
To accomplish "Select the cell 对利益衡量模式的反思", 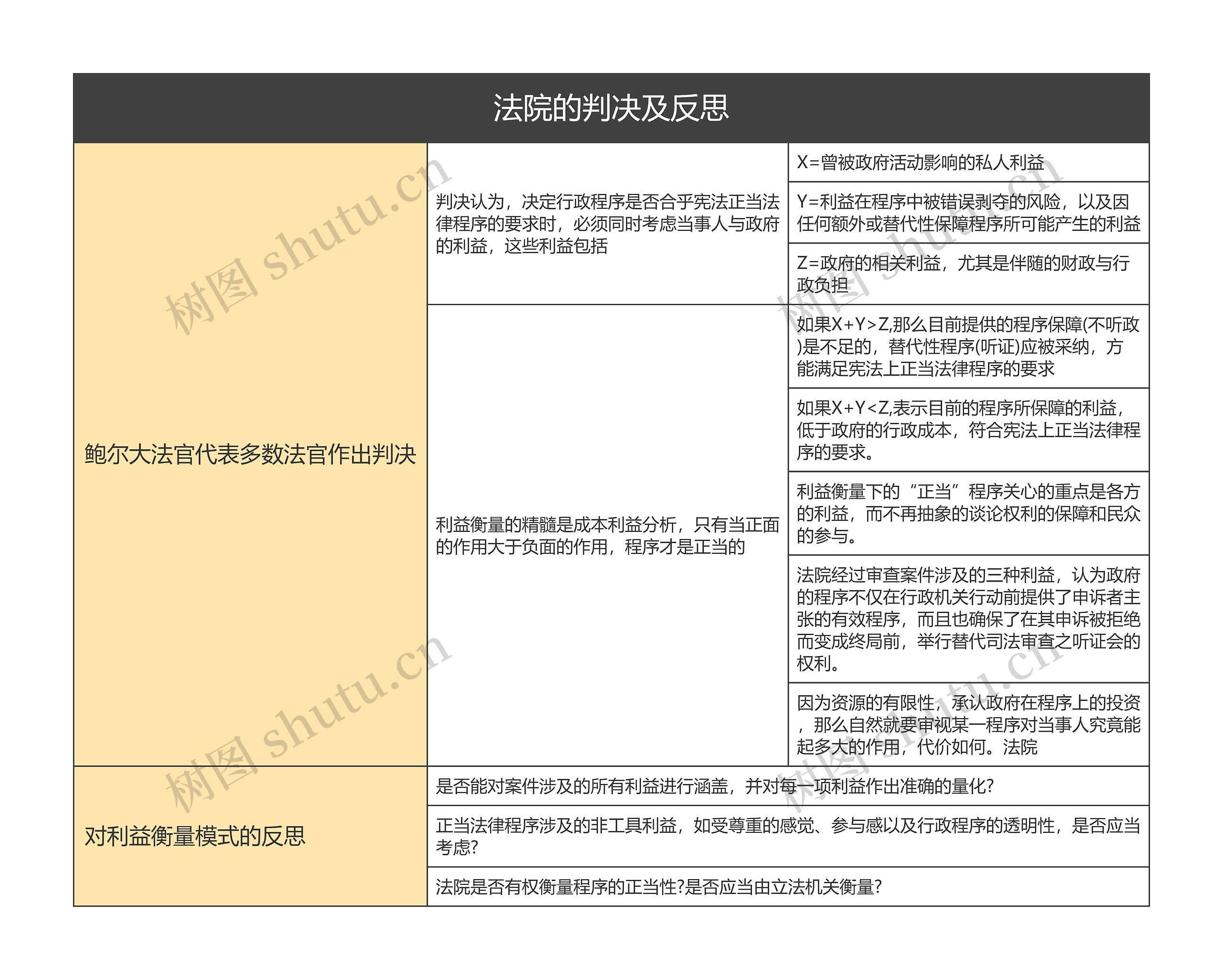I will (x=250, y=836).
